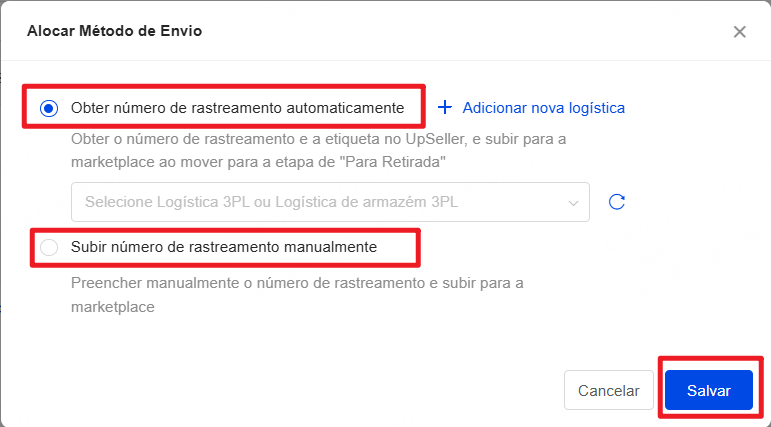Click the quoted Para Retirada text

396,162
